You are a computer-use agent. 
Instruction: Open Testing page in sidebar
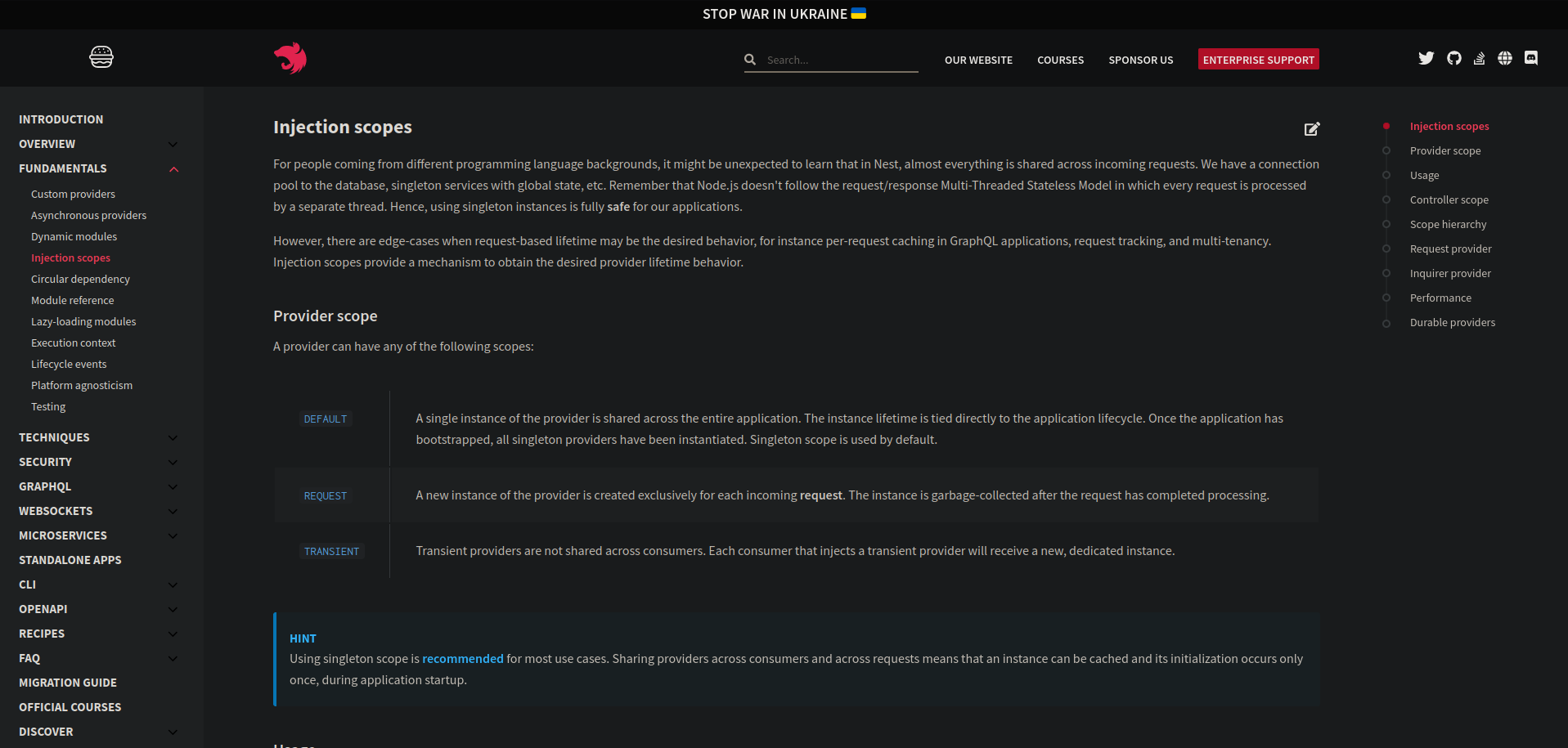tap(48, 406)
